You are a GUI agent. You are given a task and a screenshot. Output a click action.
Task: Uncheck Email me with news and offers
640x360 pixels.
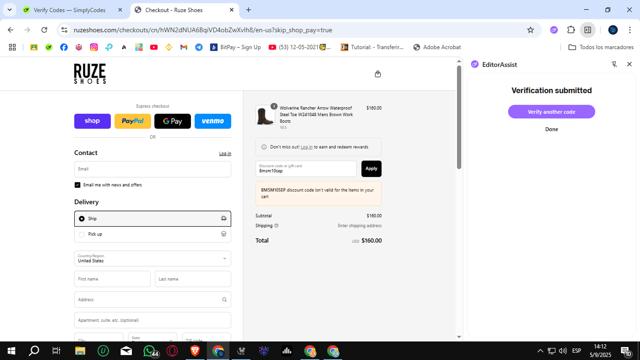78,185
